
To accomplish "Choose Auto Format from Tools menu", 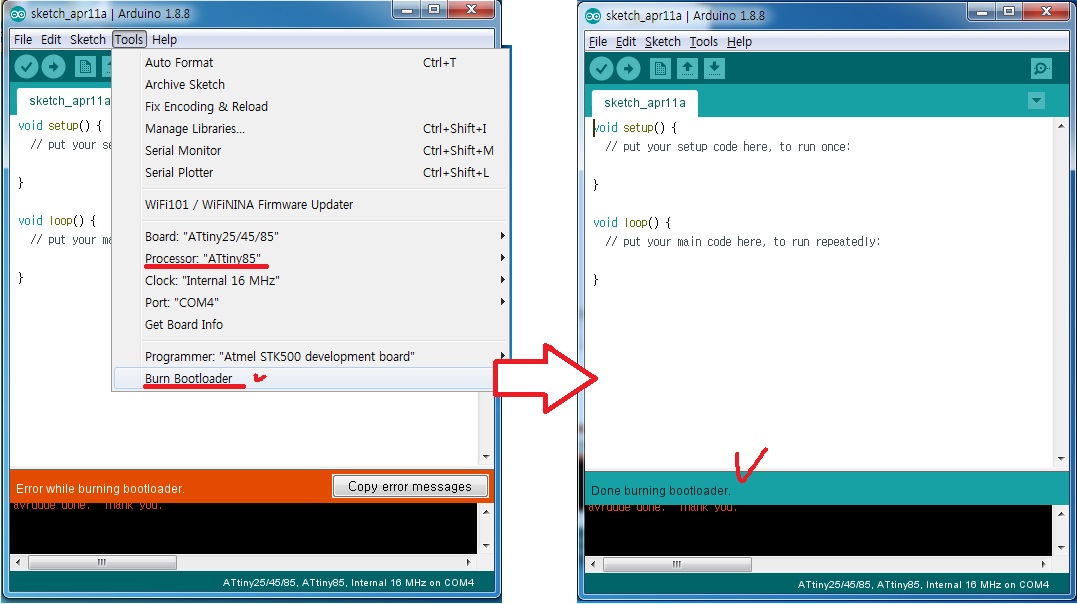I will (x=310, y=63).
